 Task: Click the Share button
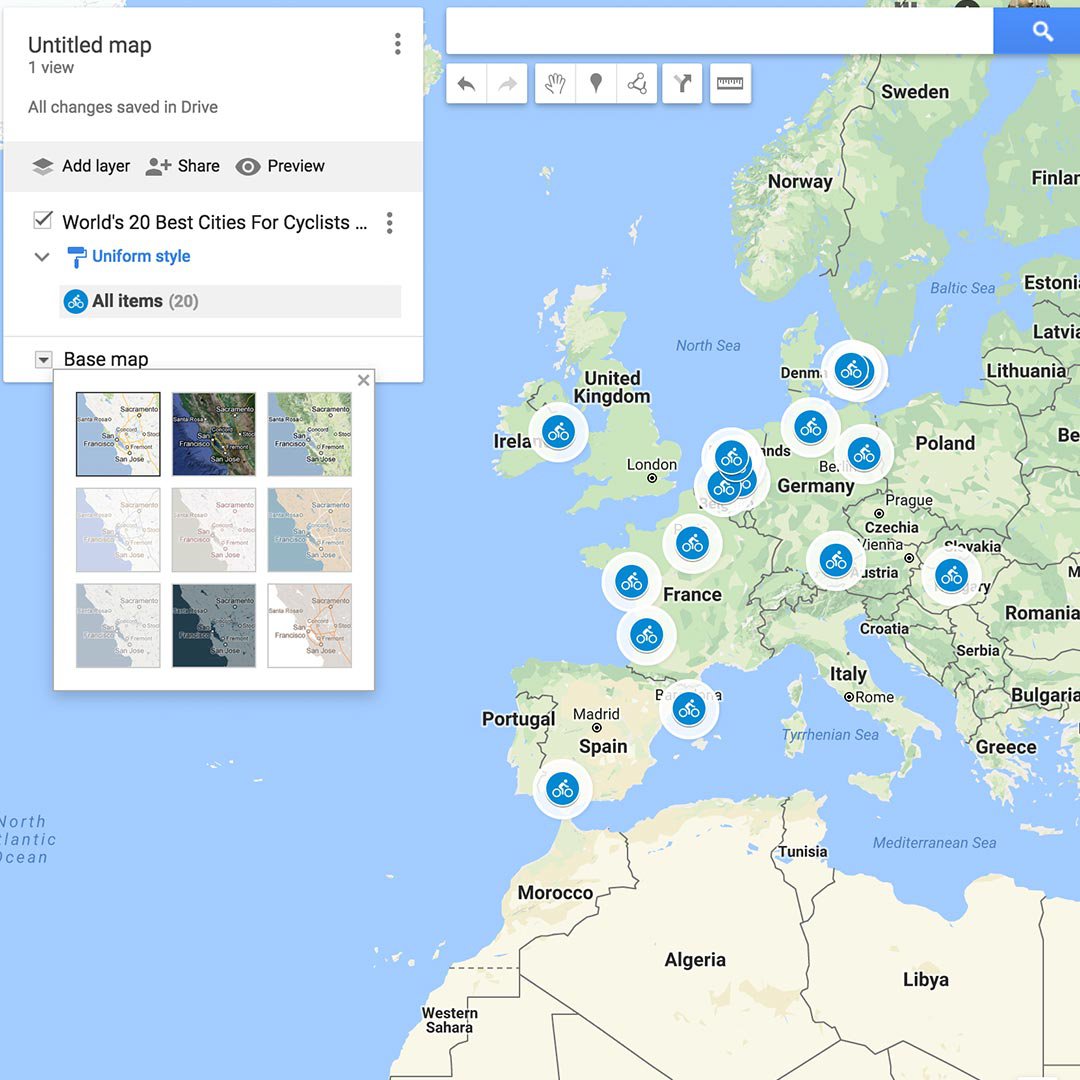(x=183, y=166)
